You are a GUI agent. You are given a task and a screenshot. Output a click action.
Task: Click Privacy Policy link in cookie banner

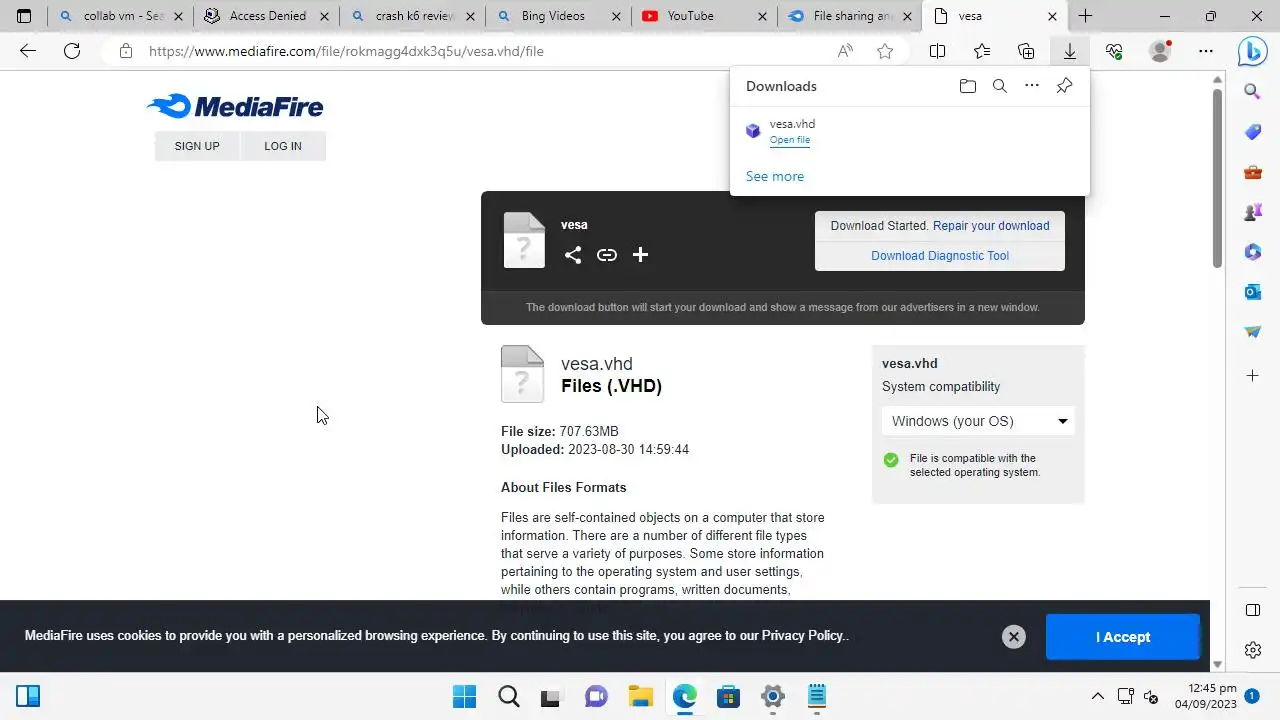pyautogui.click(x=803, y=636)
